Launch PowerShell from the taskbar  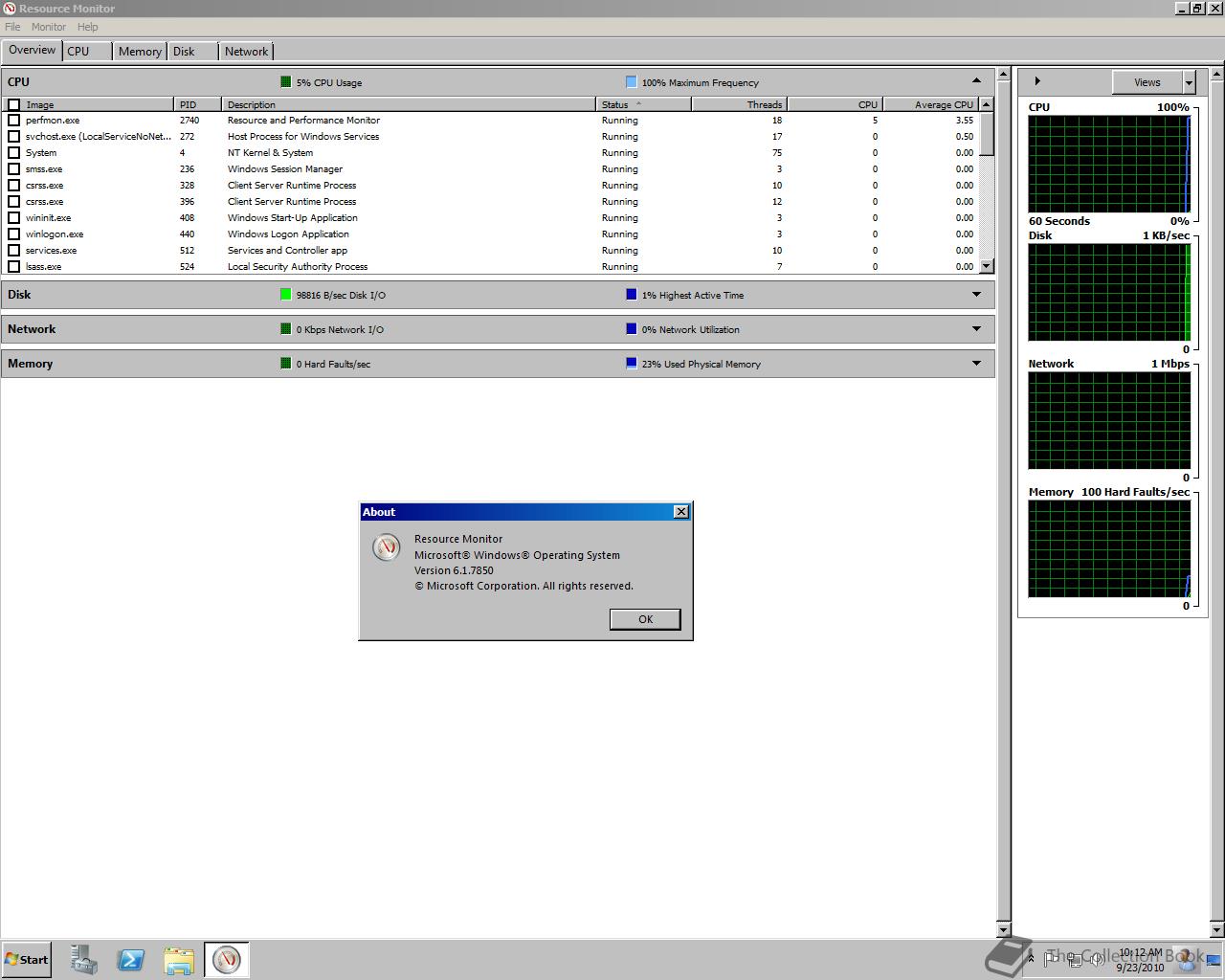click(x=131, y=960)
